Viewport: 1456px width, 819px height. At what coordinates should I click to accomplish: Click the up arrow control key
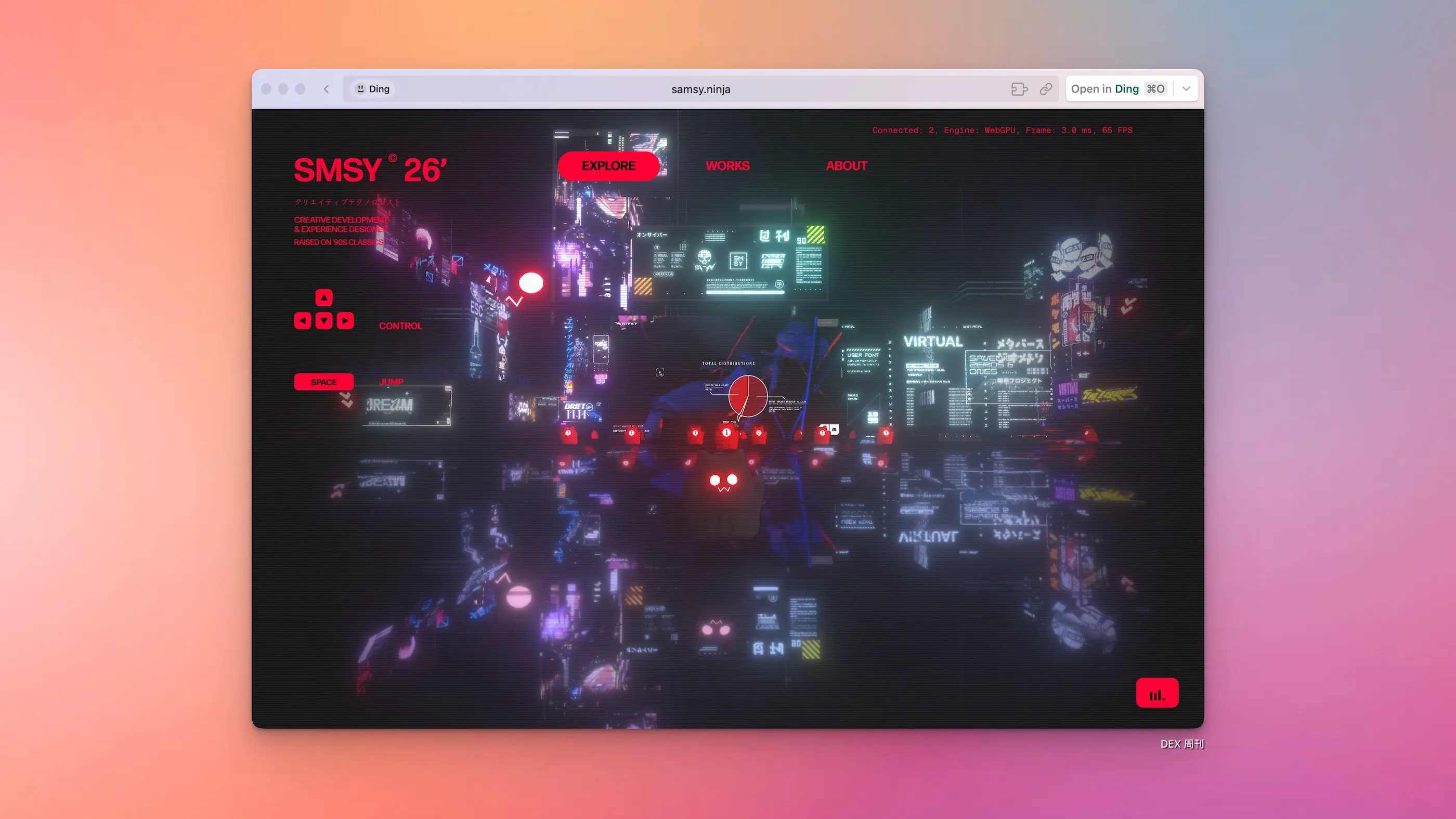click(x=324, y=297)
